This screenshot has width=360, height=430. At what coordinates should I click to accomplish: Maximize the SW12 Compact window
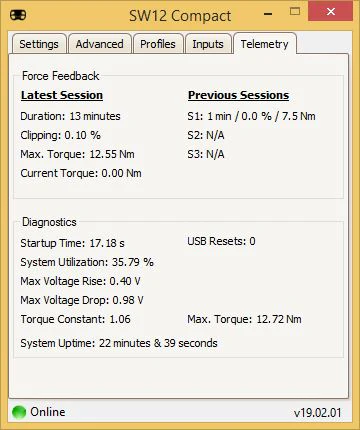tap(295, 12)
